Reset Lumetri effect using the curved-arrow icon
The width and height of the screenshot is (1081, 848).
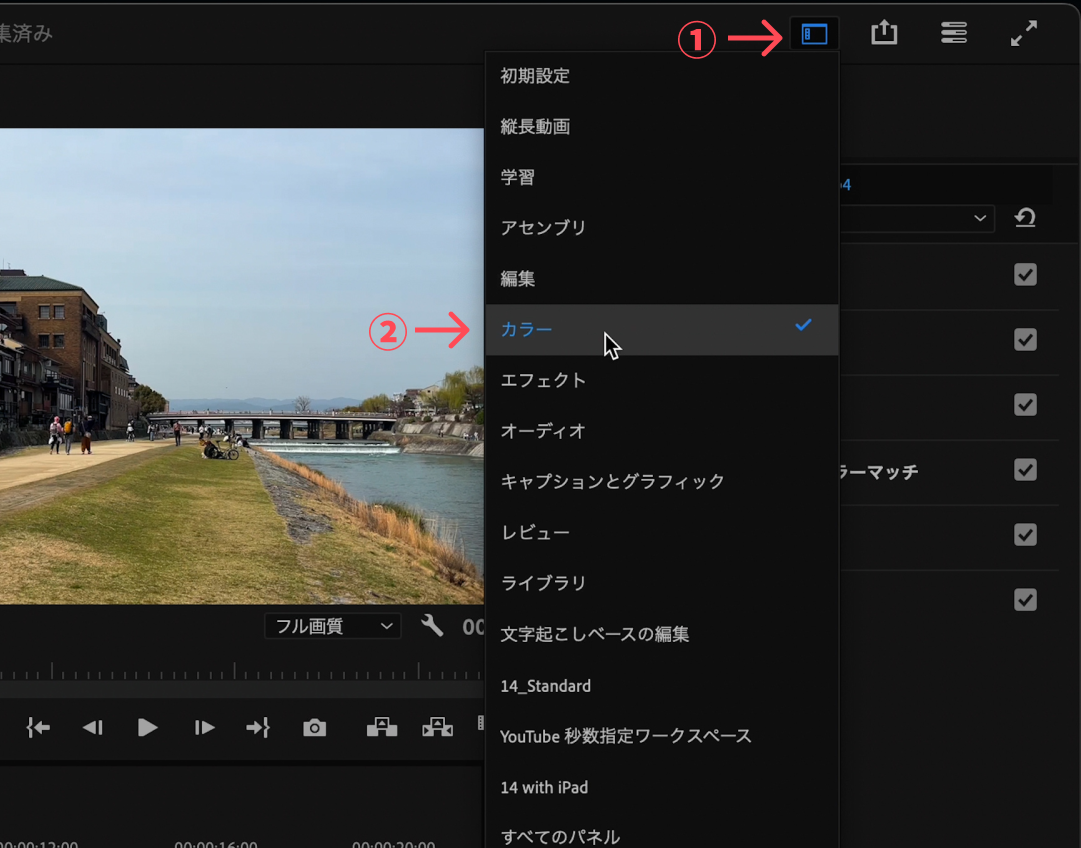(1025, 218)
